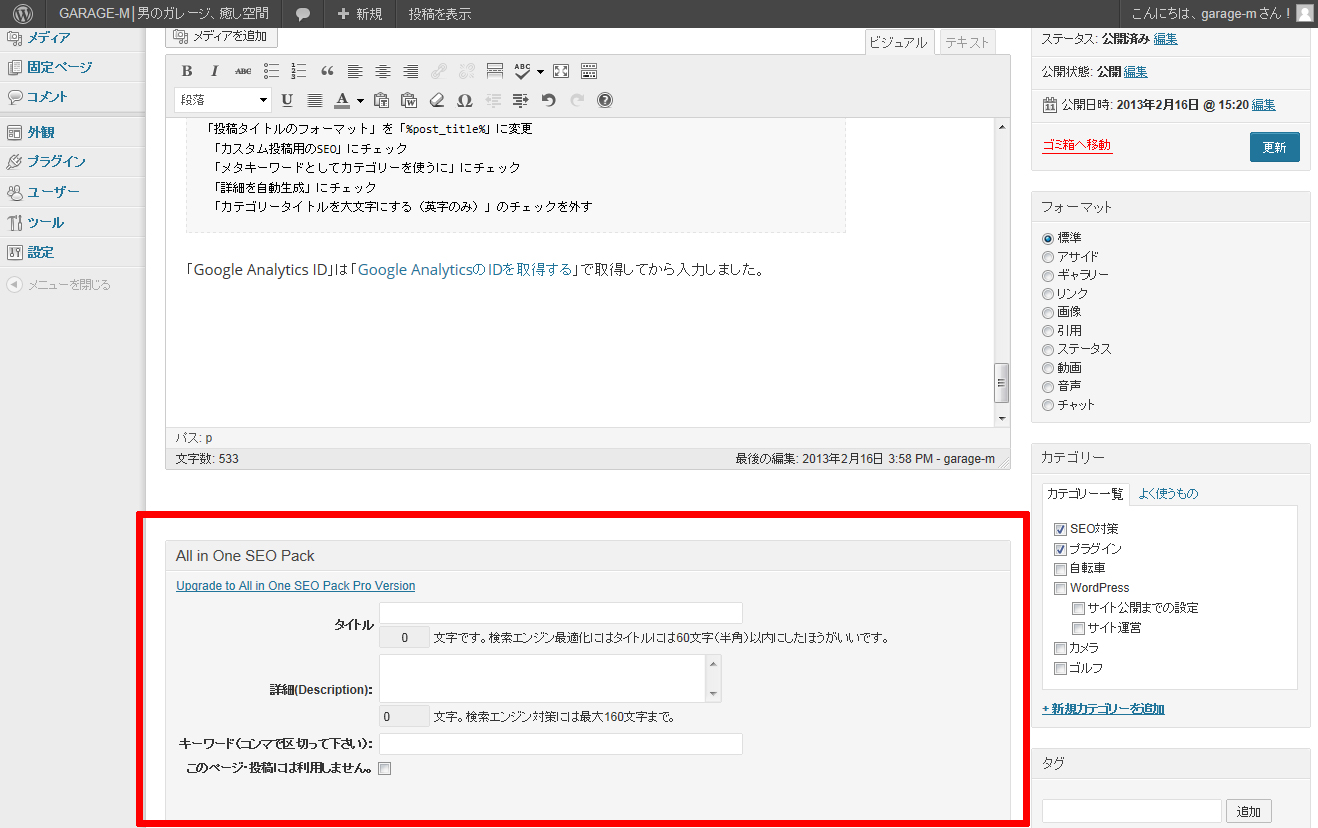Justify the text alignment
Viewport: 1318px width, 828px height.
(315, 100)
